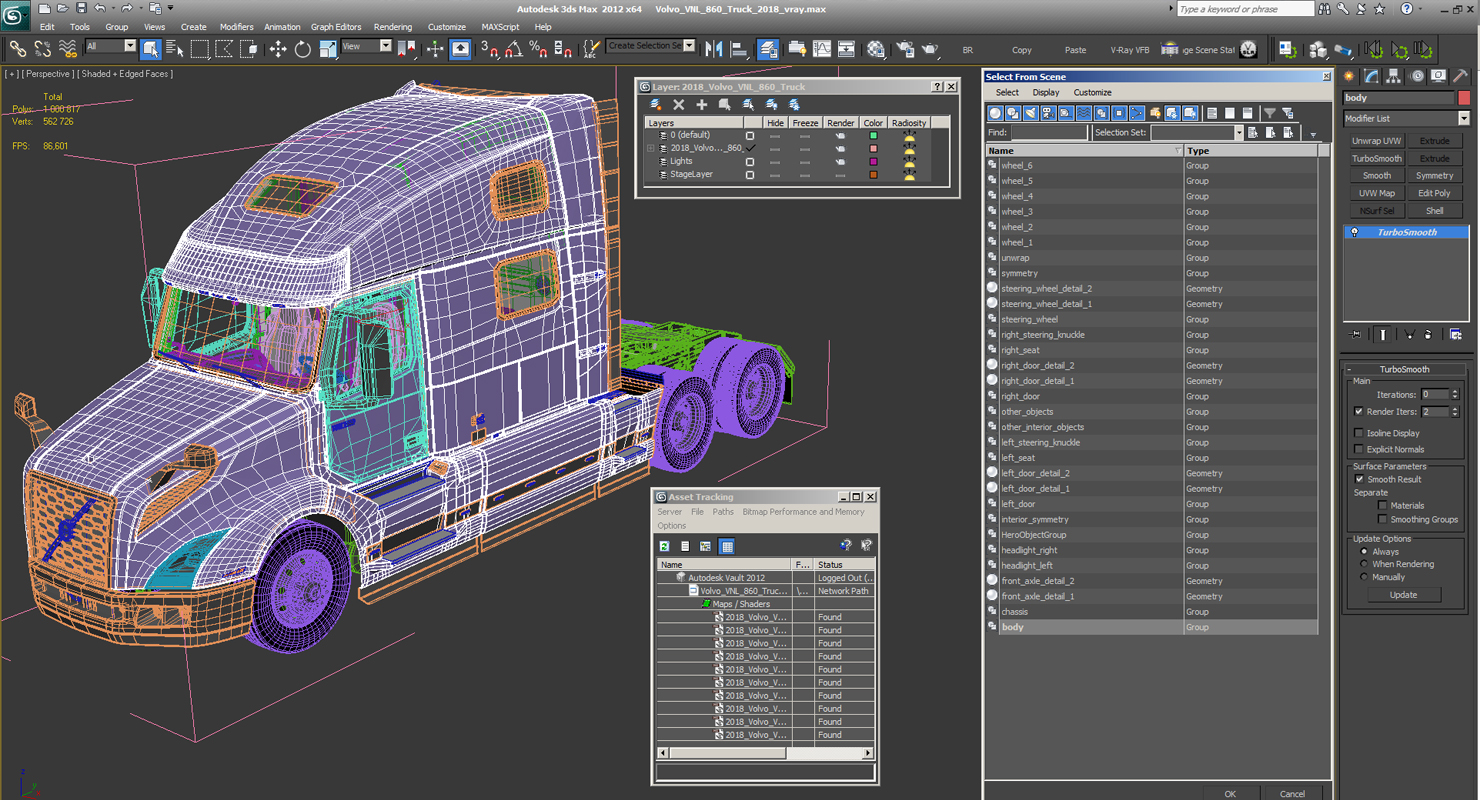The width and height of the screenshot is (1480, 800).
Task: Click OK in Select From Scene
Action: pos(1230,794)
